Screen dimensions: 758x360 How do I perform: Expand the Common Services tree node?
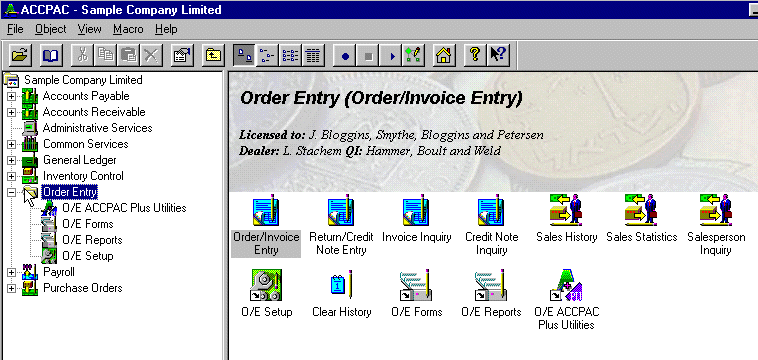[x=11, y=144]
